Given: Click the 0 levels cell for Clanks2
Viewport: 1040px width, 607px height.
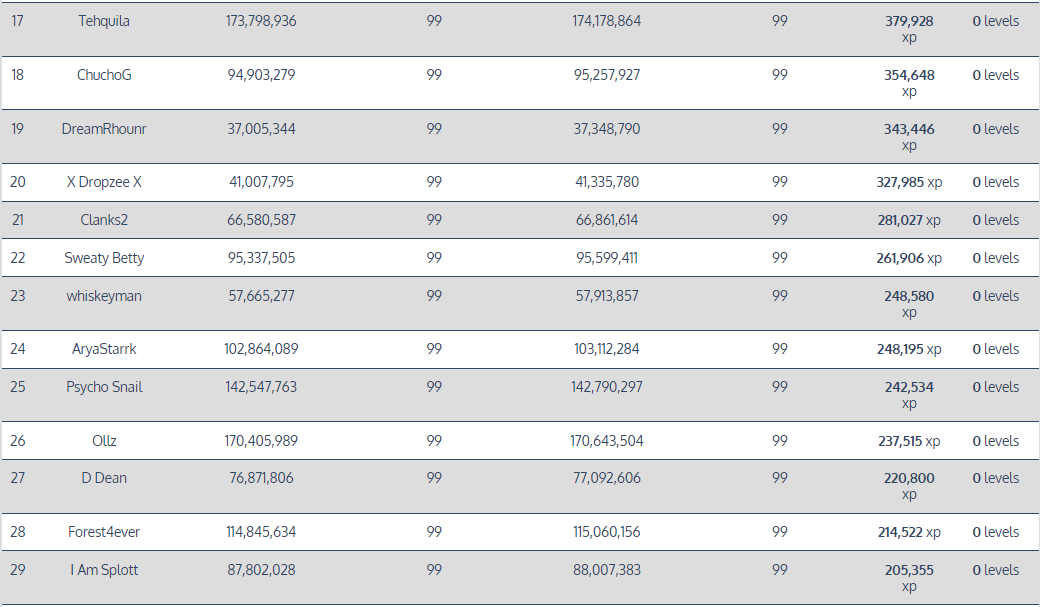Looking at the screenshot, I should pyautogui.click(x=995, y=220).
